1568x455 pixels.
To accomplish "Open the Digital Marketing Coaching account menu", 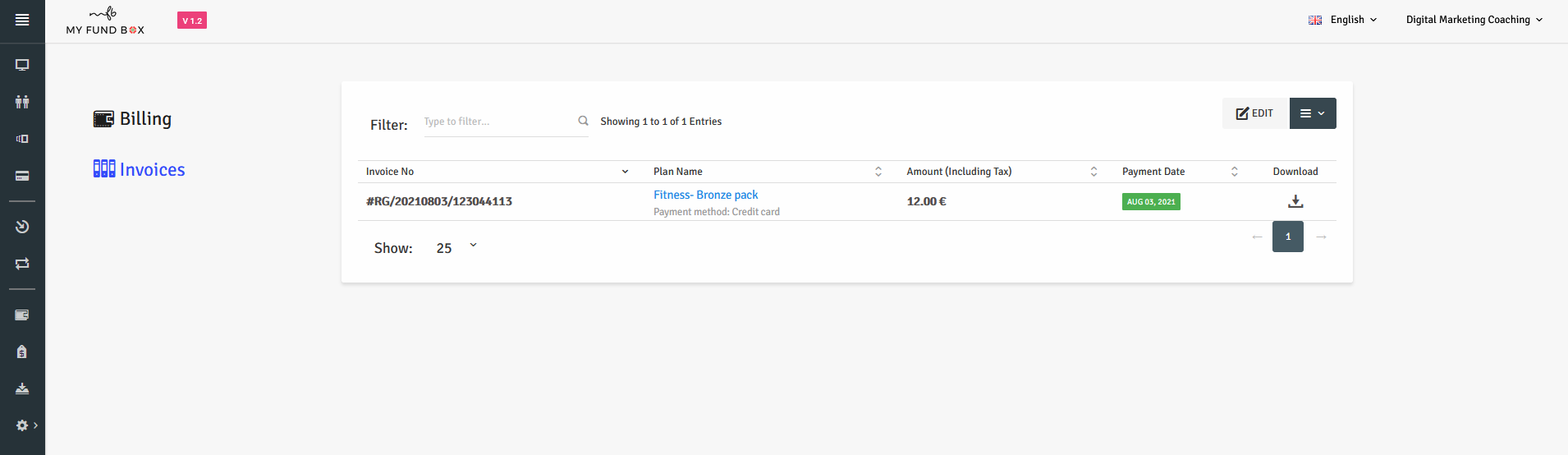I will point(1474,20).
